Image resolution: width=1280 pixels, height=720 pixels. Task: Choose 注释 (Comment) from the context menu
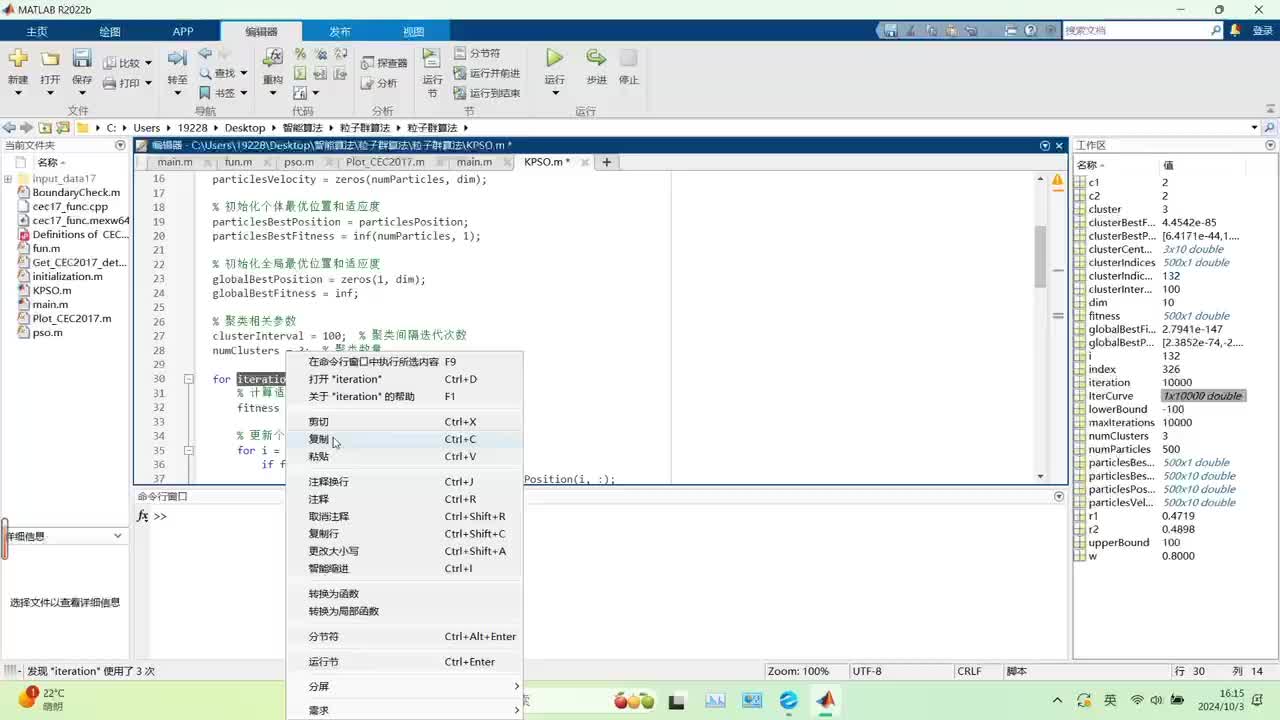click(x=319, y=499)
